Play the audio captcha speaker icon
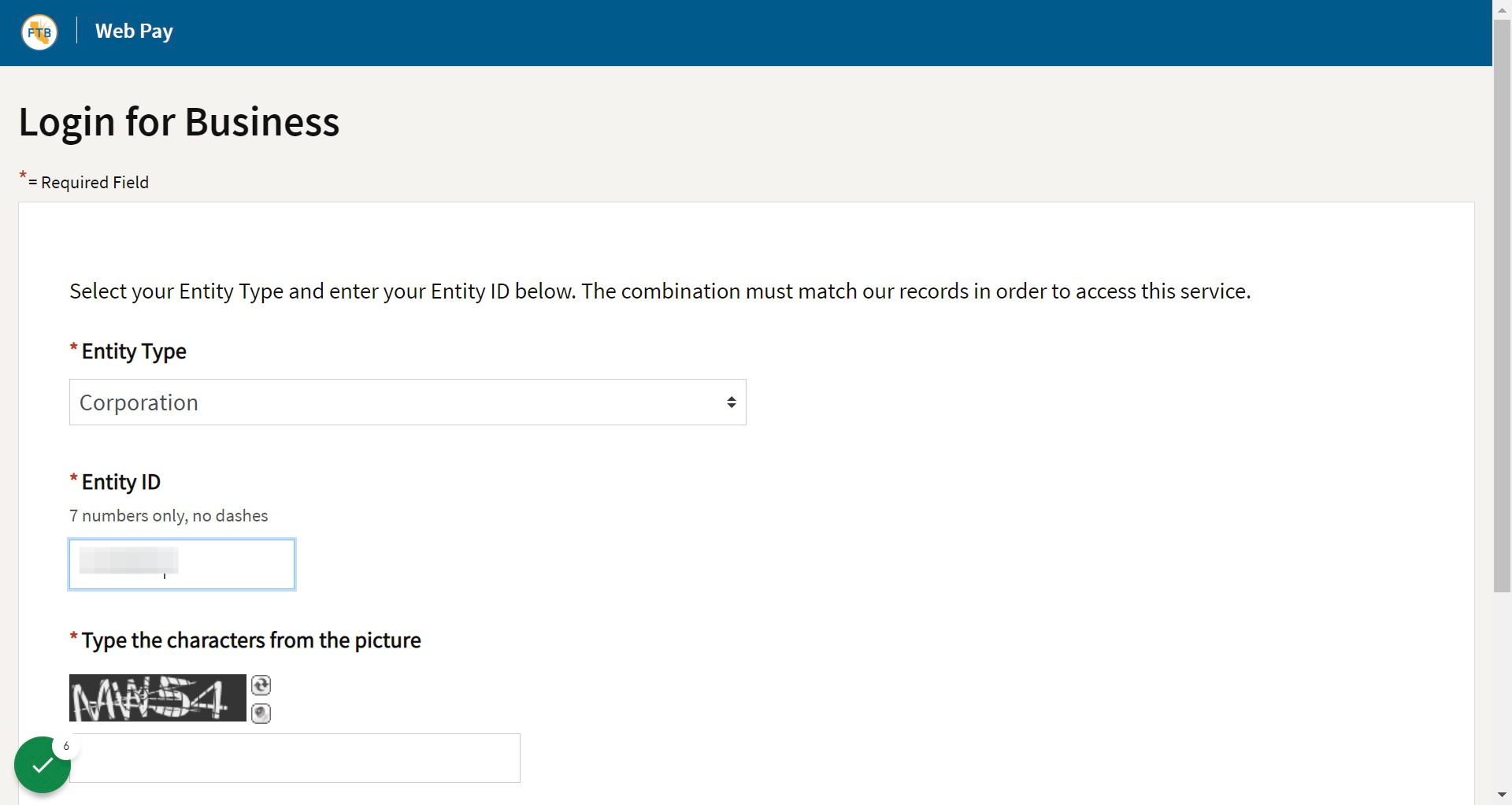 261,714
